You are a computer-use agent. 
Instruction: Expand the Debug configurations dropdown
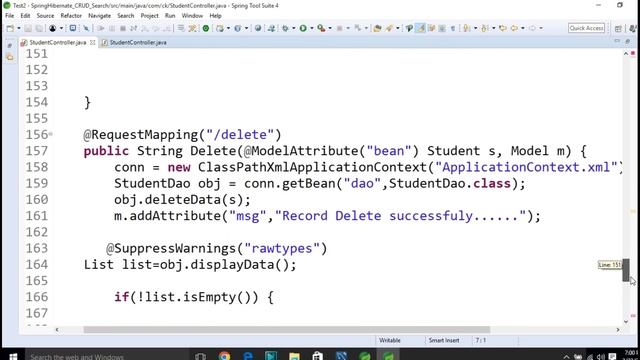click(x=293, y=28)
